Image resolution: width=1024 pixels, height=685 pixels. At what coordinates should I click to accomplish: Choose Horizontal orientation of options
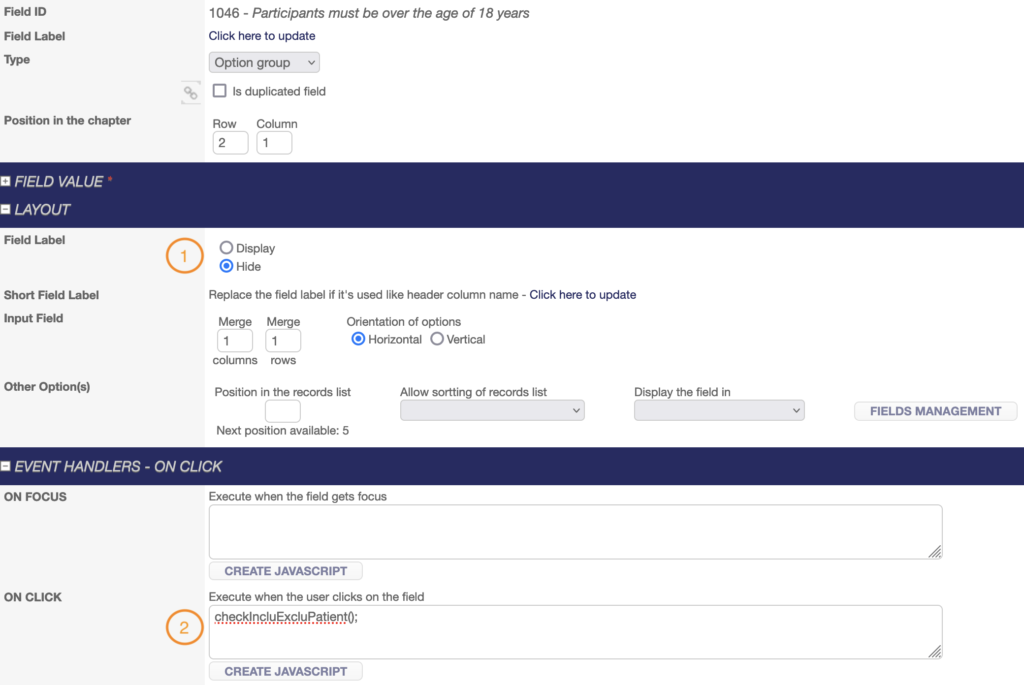coord(359,339)
